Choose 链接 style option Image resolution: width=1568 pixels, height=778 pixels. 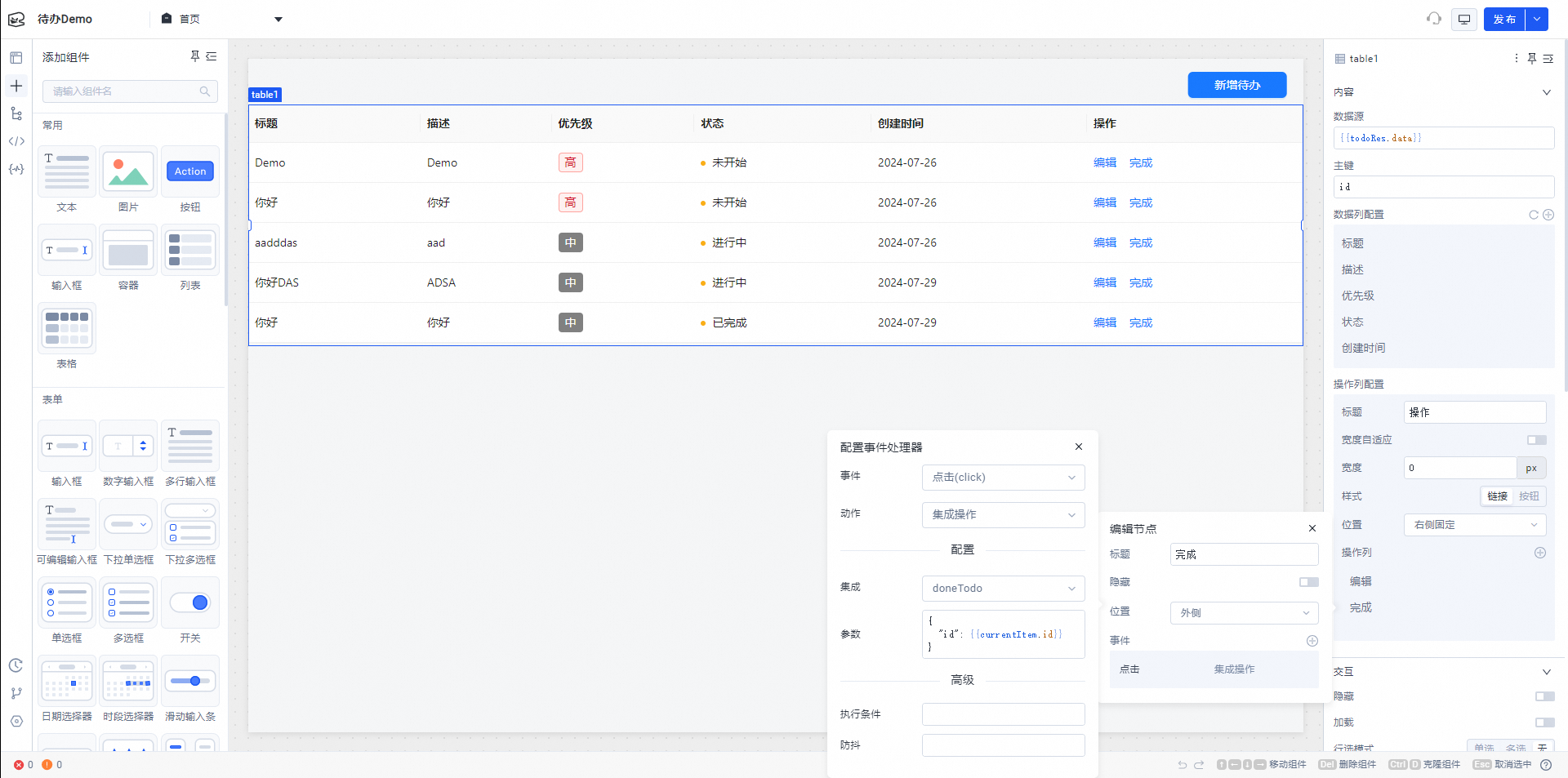(1498, 496)
